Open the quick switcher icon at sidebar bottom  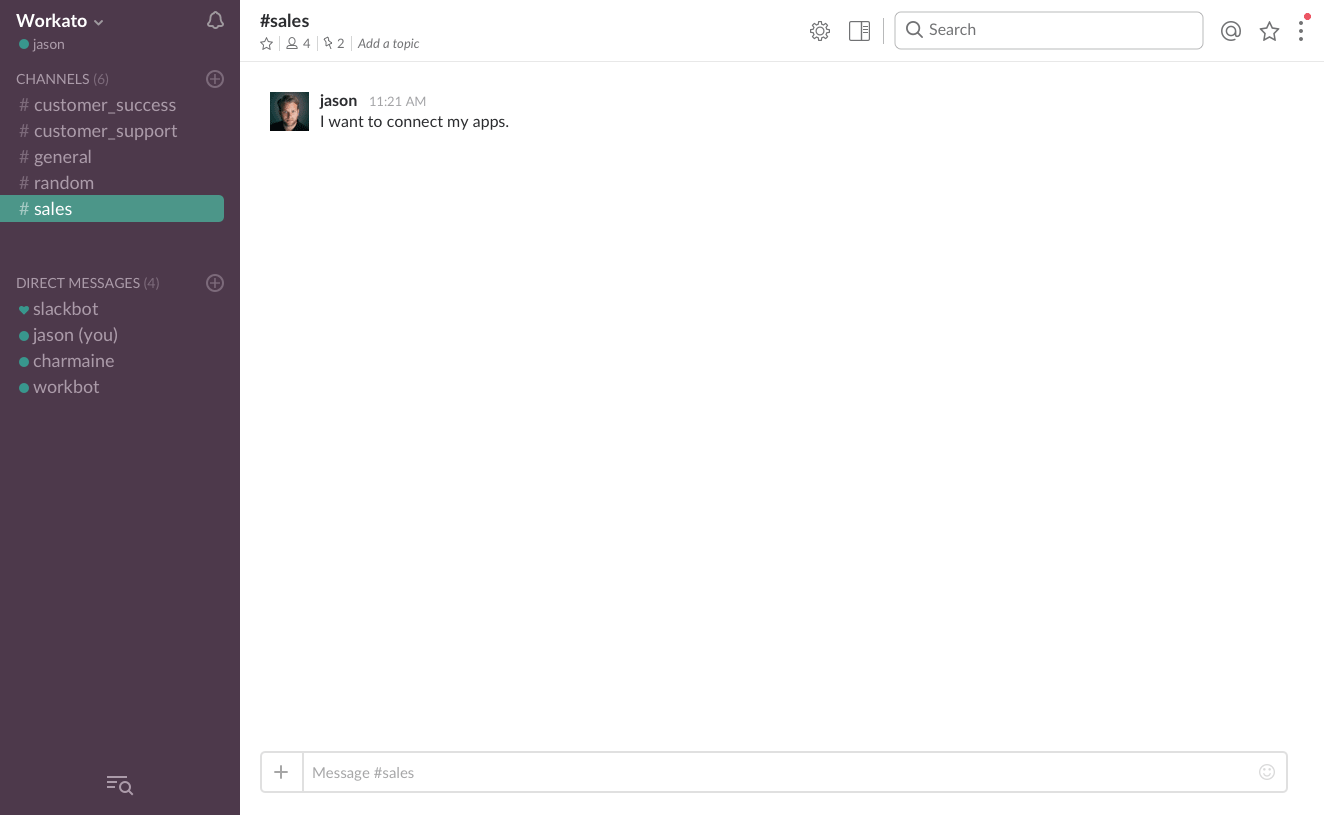pos(120,785)
